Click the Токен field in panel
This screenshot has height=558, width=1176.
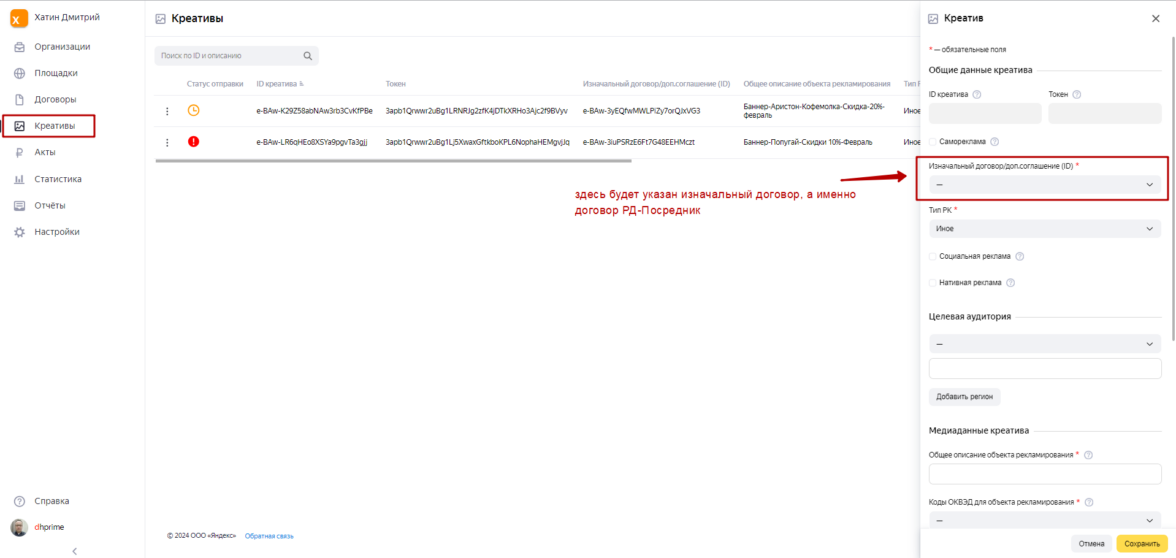click(x=1105, y=113)
